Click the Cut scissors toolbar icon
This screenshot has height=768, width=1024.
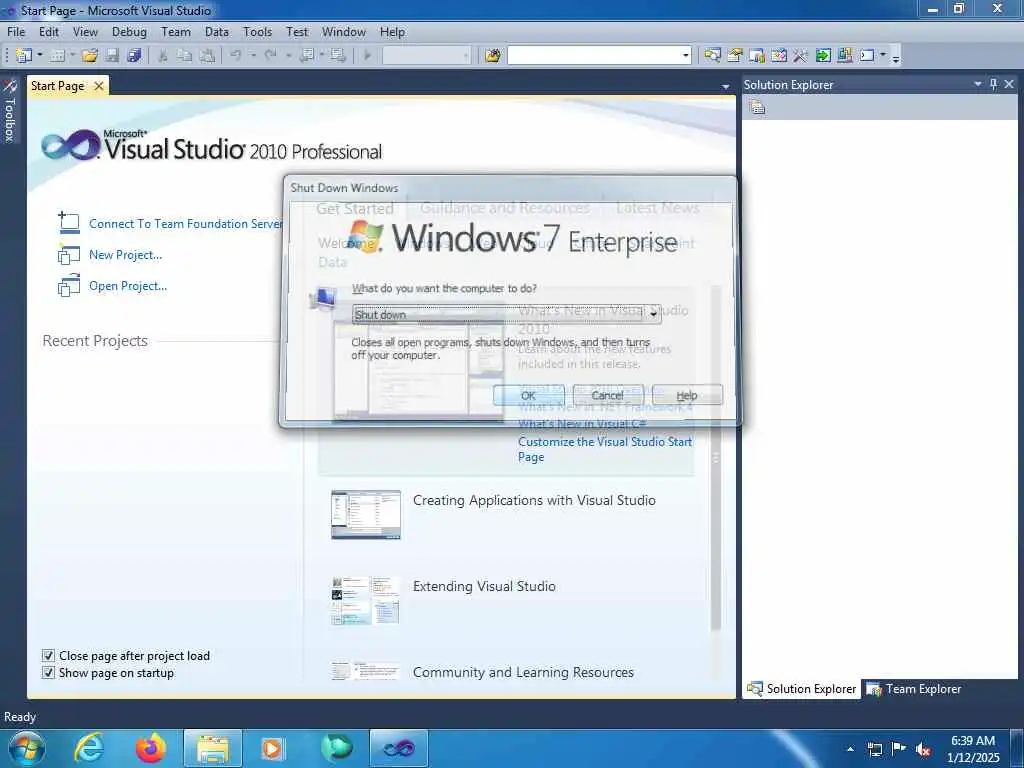(163, 56)
